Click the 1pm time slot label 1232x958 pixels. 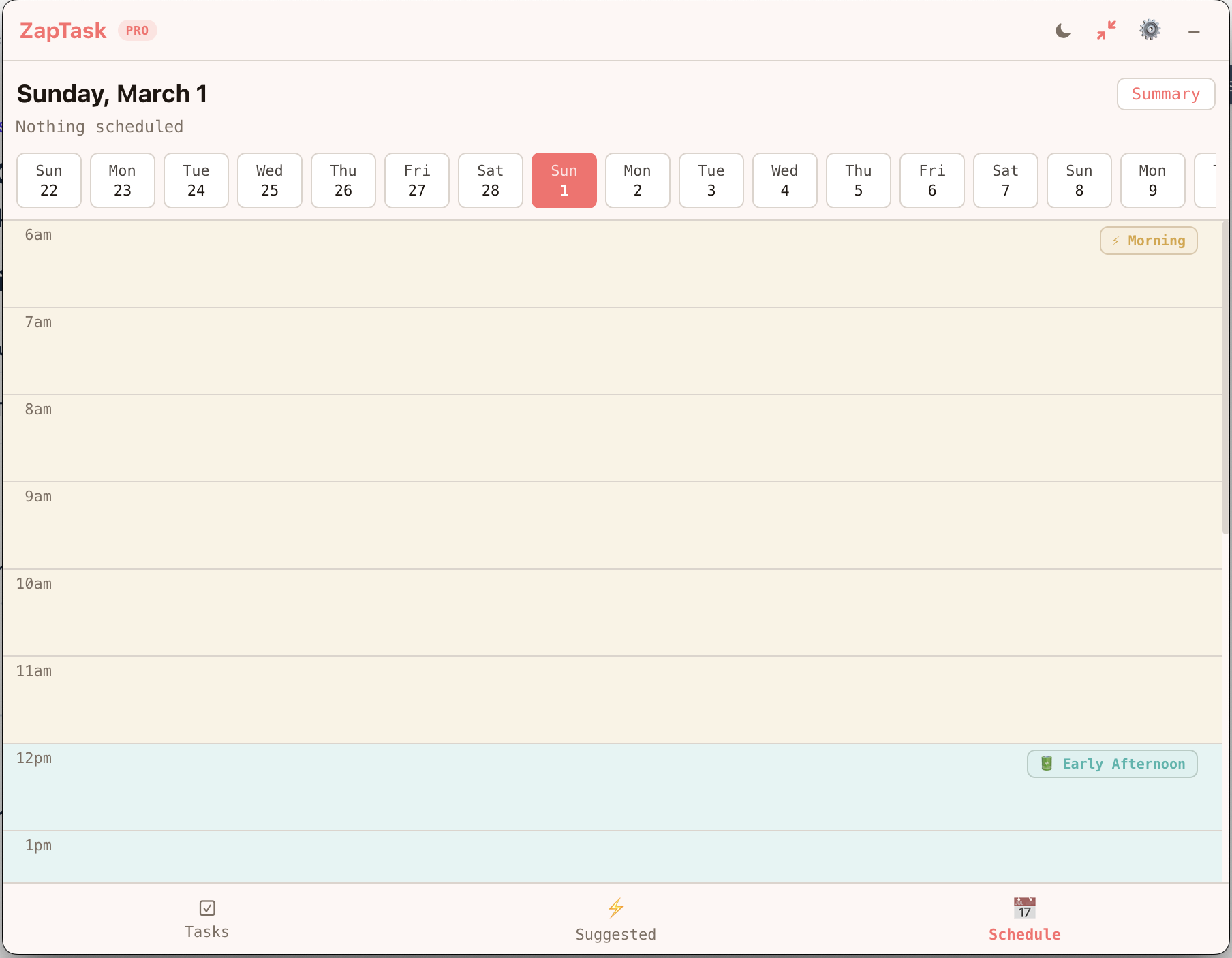click(38, 846)
